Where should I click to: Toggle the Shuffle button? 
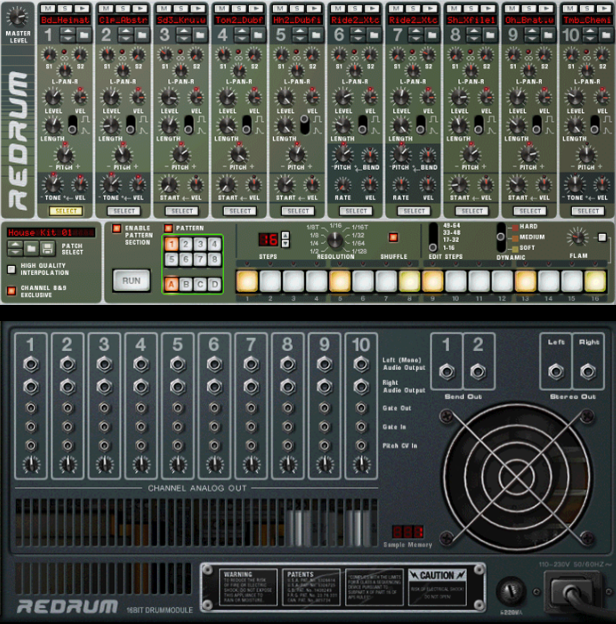(394, 237)
